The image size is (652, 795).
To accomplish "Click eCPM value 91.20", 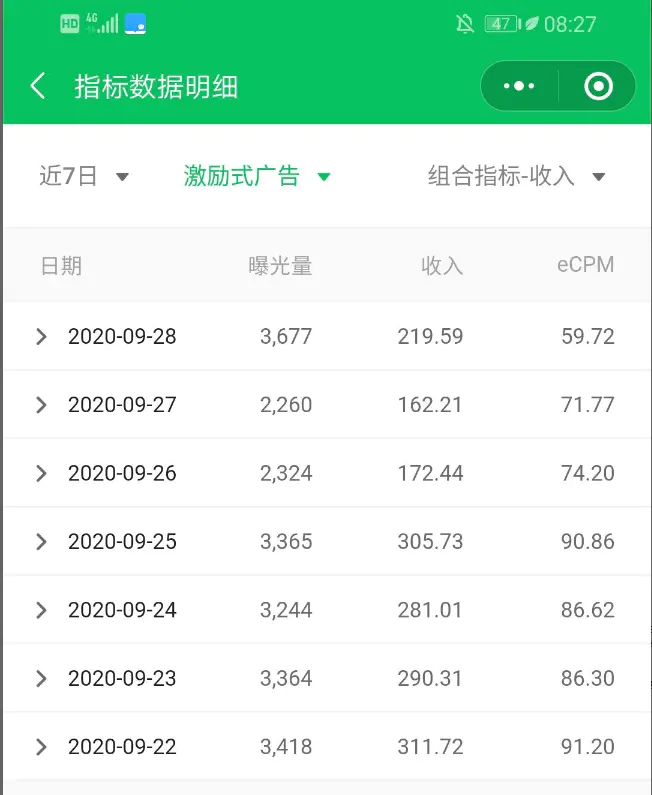I will (x=588, y=747).
